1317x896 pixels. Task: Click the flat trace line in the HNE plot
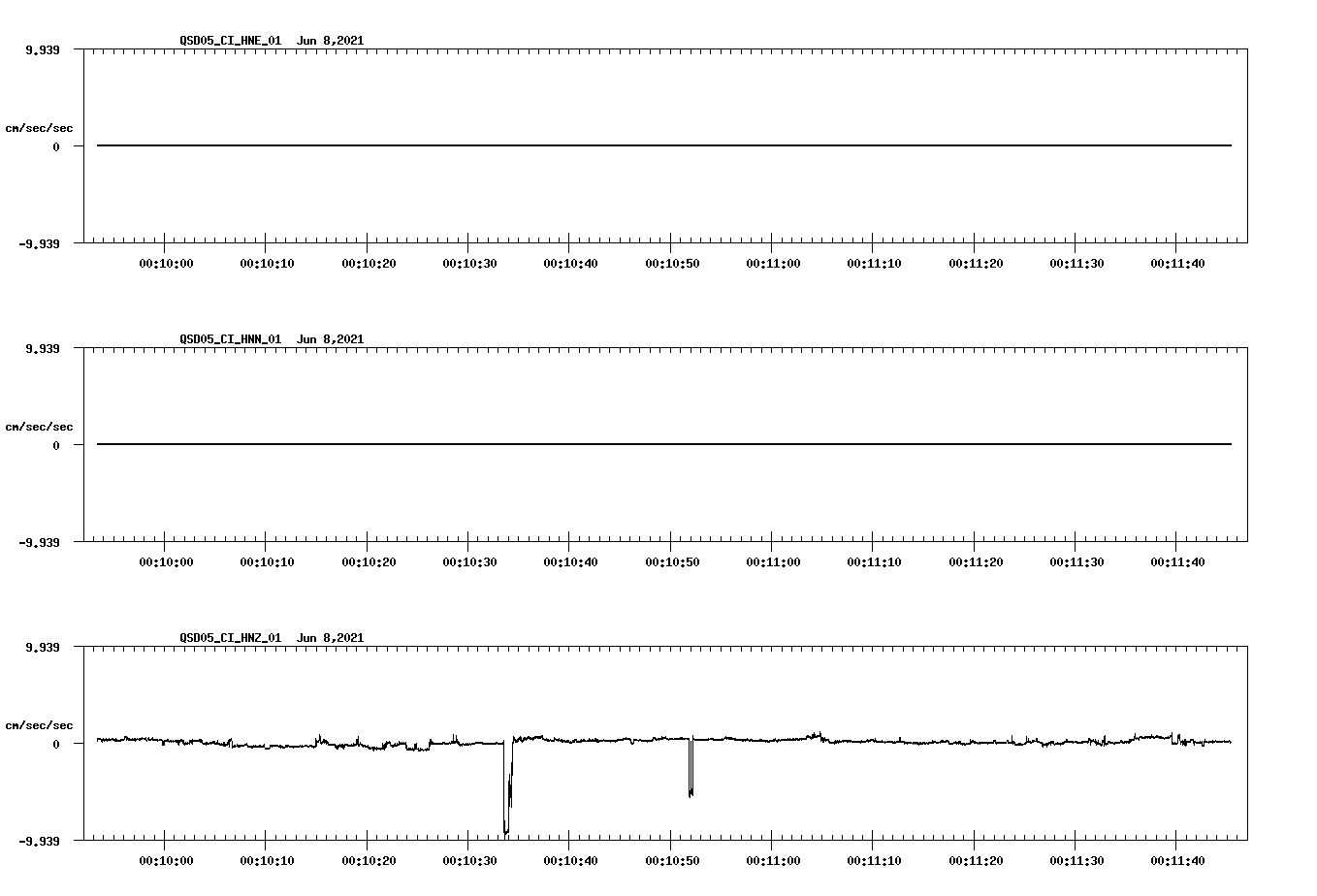(x=664, y=145)
